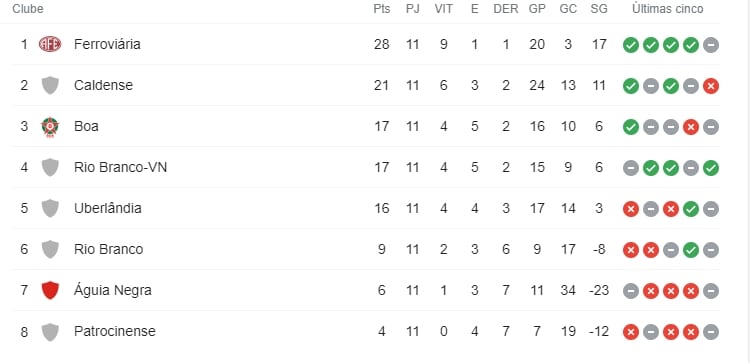Click Rio Branco-VN's latest green win icon
Screen dimensions: 750x363
pyautogui.click(x=711, y=168)
